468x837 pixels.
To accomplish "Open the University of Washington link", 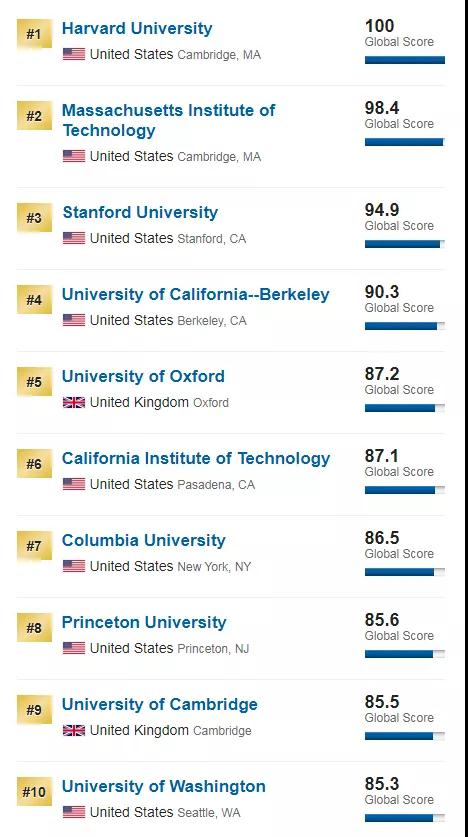I will [164, 786].
